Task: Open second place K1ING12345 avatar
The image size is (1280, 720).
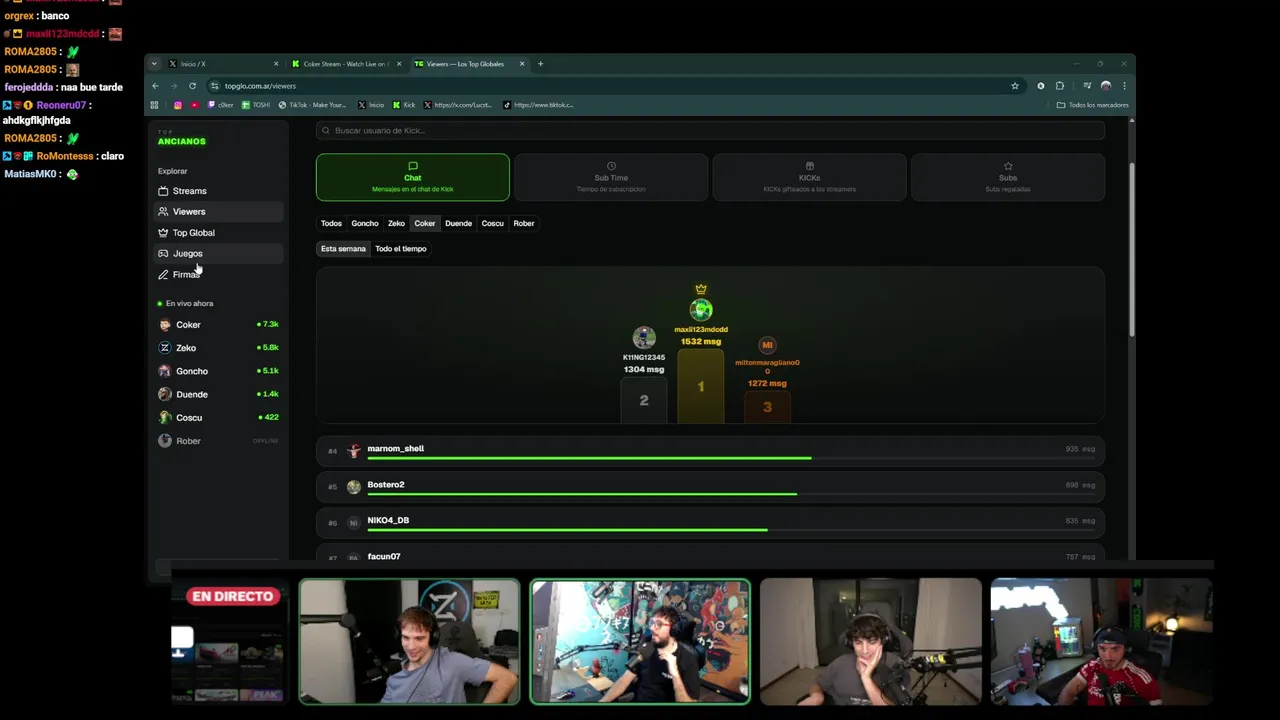Action: click(644, 338)
